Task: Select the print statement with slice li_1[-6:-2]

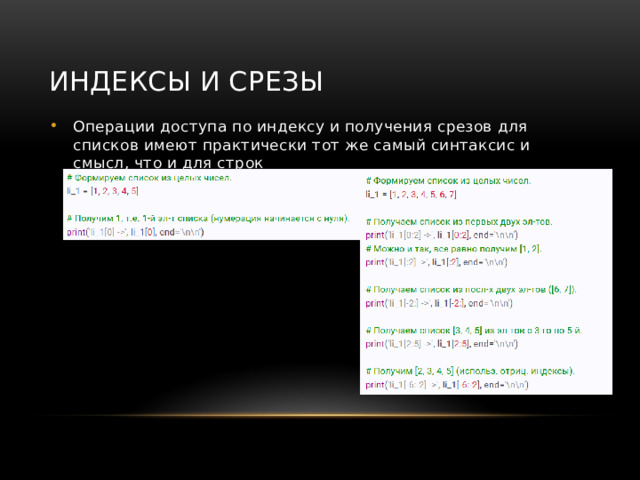Action: (447, 384)
